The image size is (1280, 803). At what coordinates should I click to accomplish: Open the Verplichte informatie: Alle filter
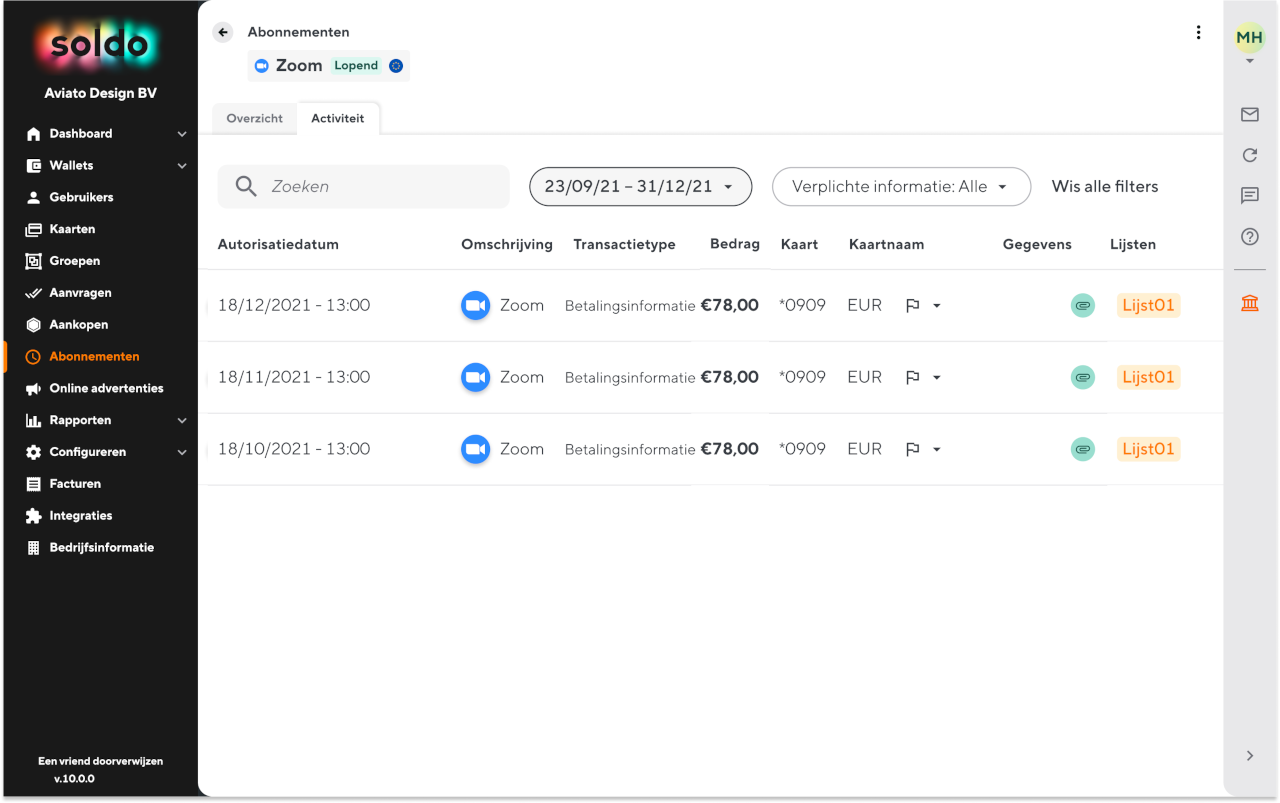tap(901, 186)
